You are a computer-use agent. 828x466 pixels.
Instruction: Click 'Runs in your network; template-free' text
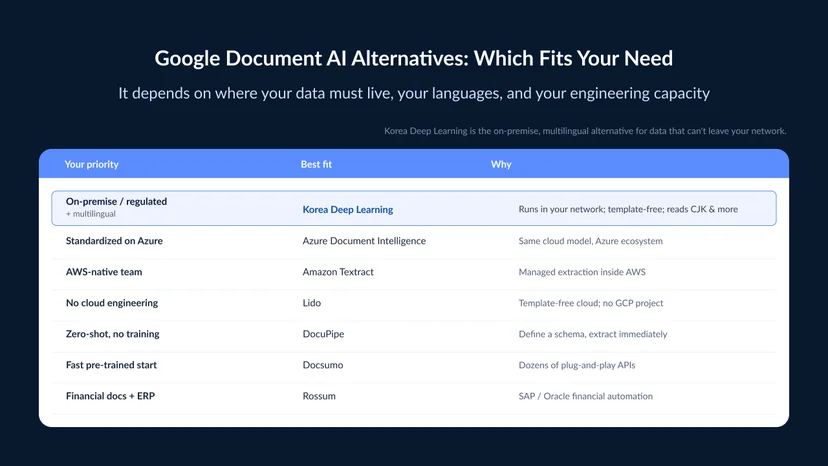(x=628, y=209)
